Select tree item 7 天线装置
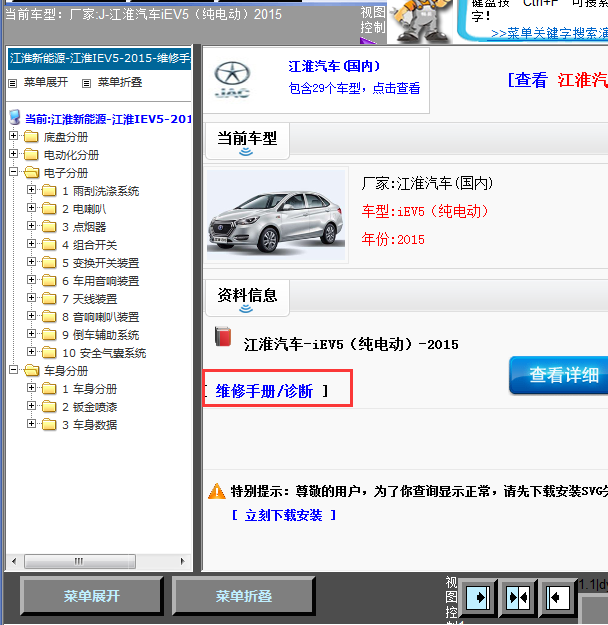 pos(90,299)
